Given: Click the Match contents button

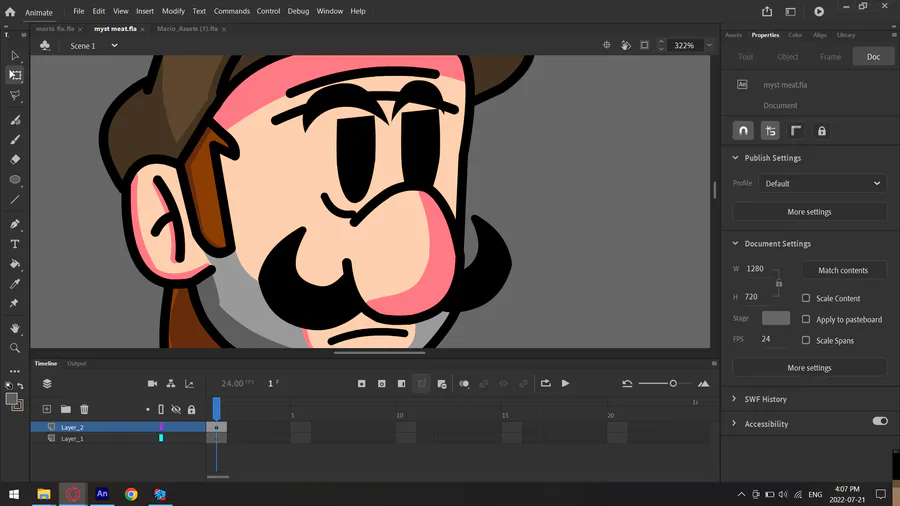Looking at the screenshot, I should coord(843,270).
